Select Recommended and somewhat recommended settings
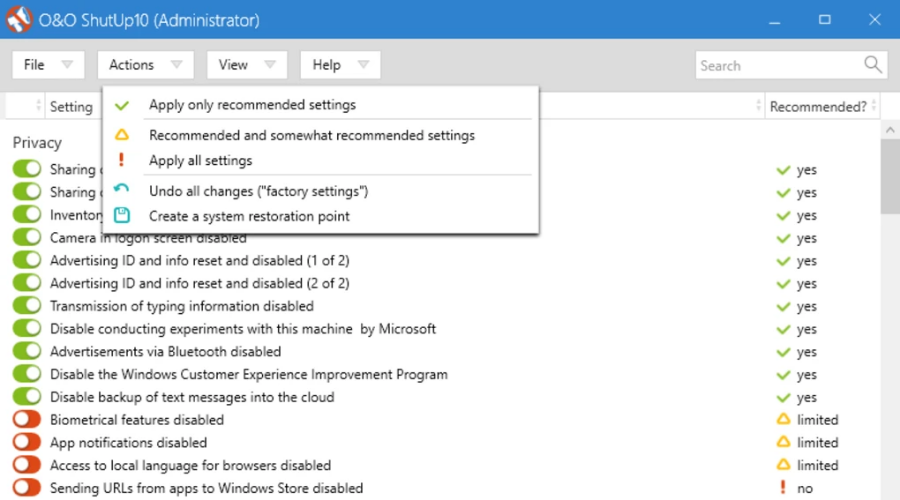The height and width of the screenshot is (500, 900). pos(321,135)
